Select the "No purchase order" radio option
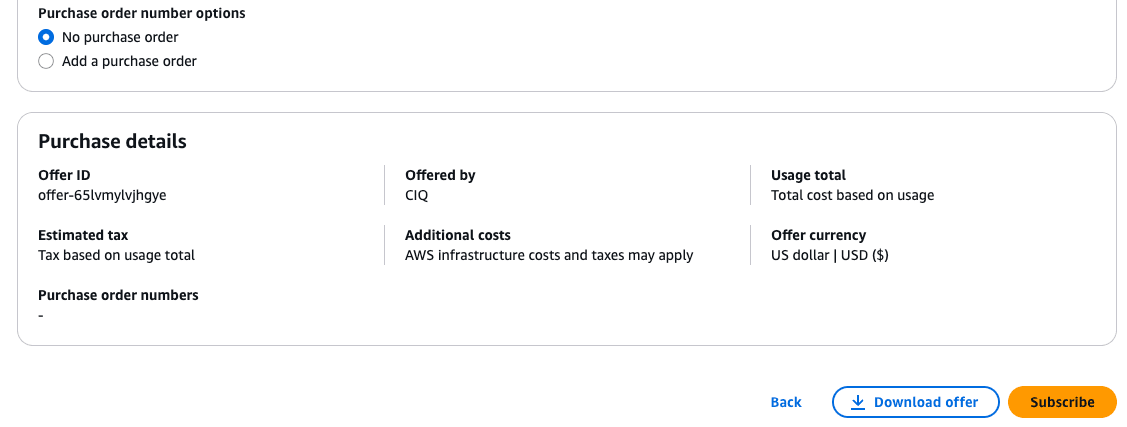 pos(46,37)
